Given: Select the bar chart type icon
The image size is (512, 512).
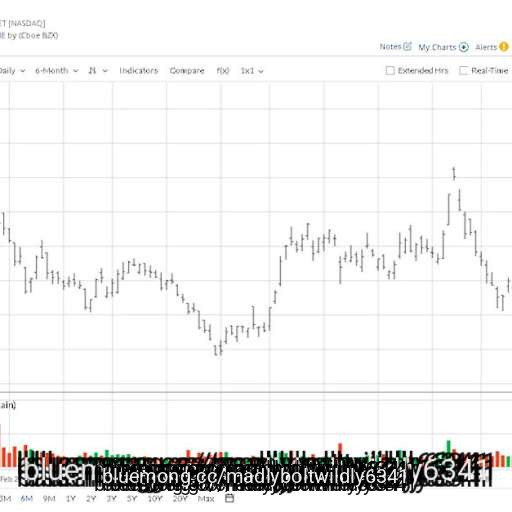Looking at the screenshot, I should (92, 71).
